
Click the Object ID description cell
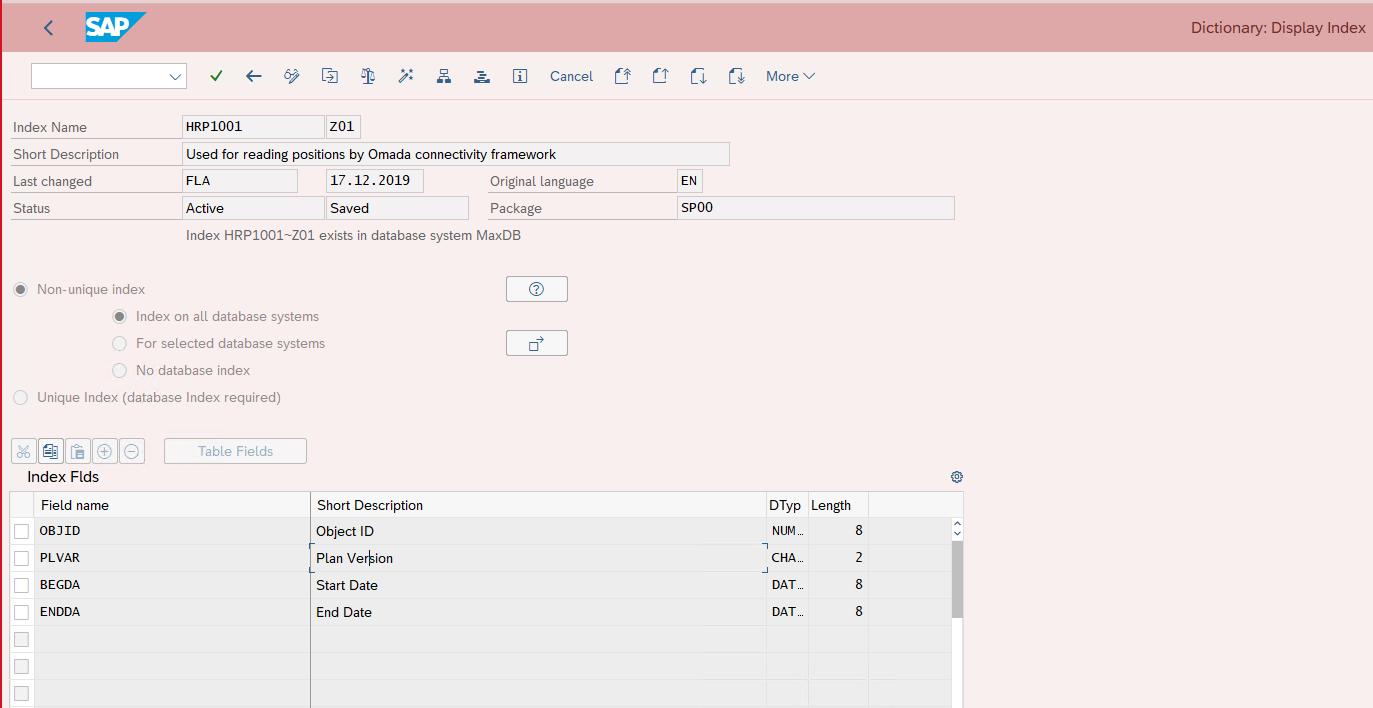[539, 531]
